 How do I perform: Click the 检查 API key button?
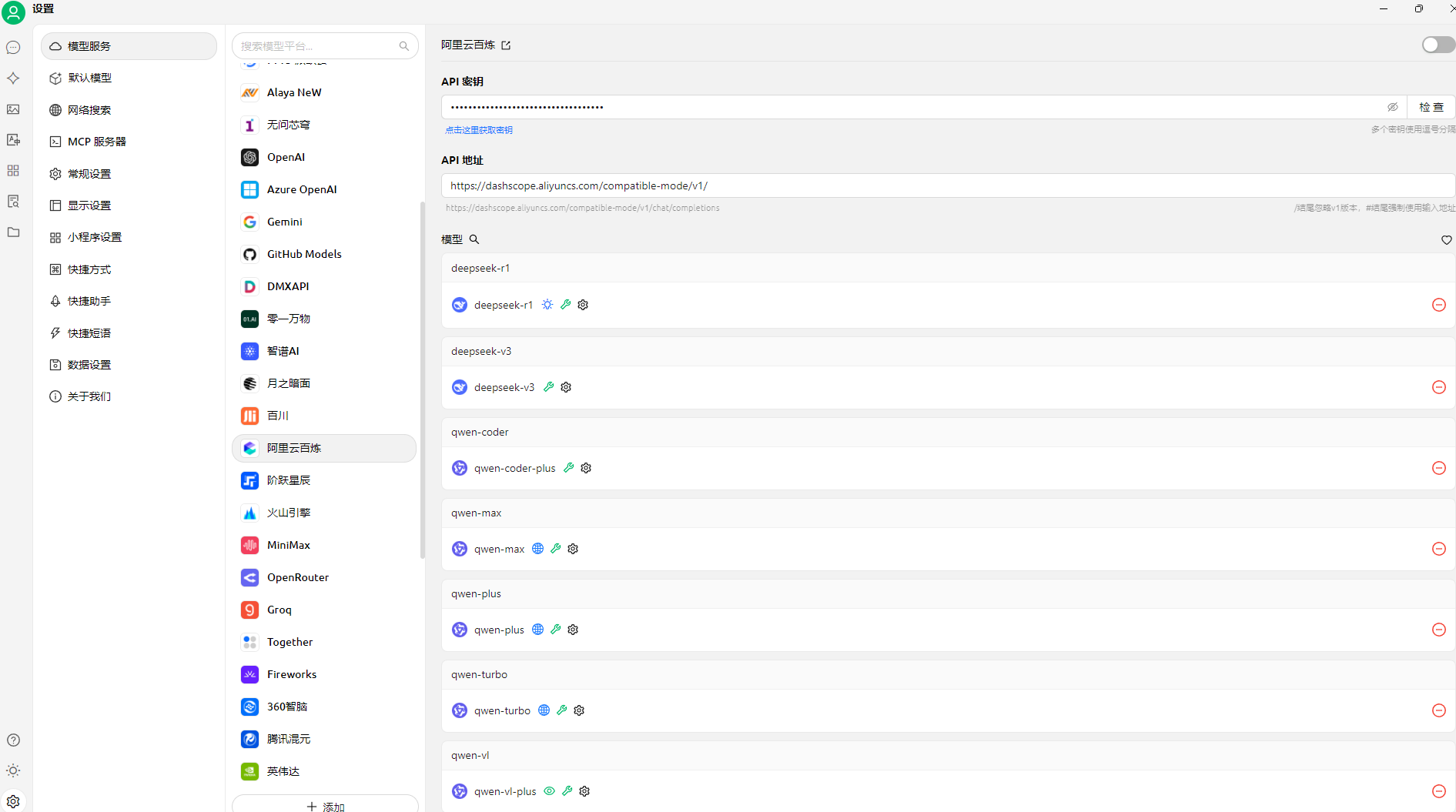tap(1431, 107)
